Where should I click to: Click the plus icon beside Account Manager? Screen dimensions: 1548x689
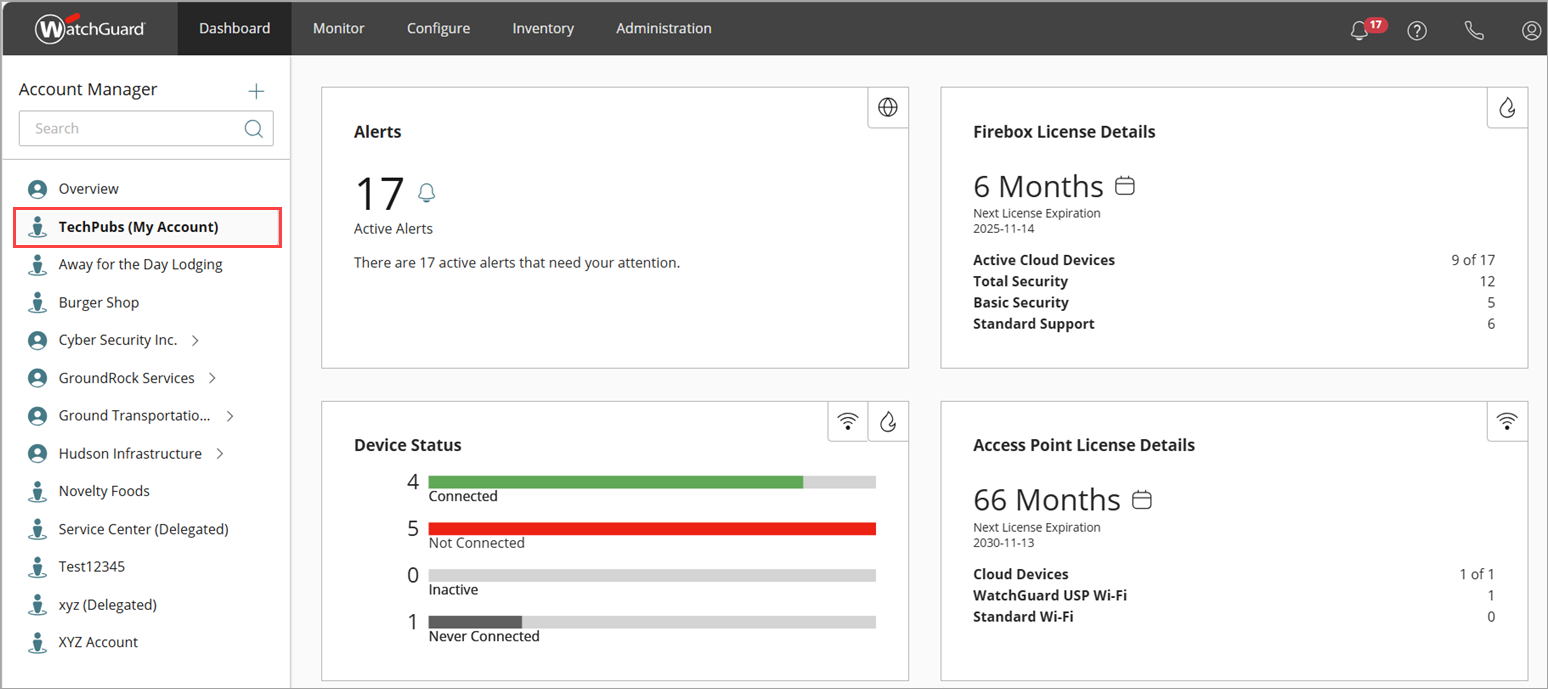(256, 90)
